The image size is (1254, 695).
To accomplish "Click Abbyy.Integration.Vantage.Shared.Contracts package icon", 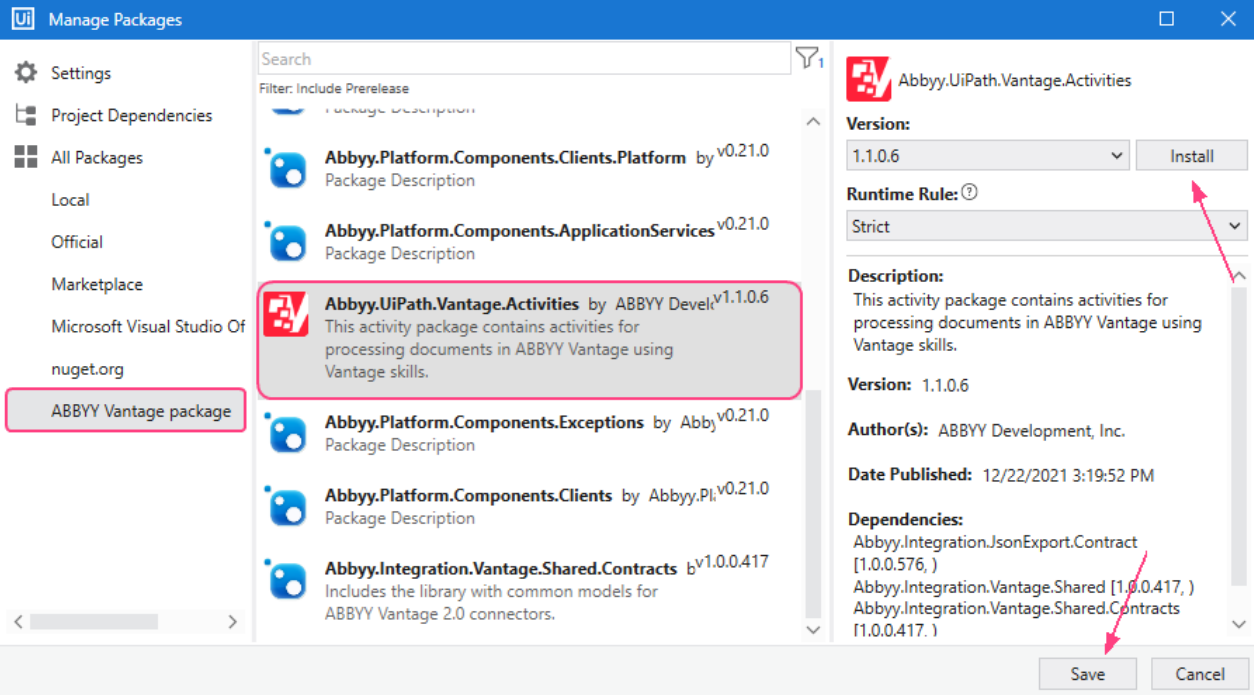I will (x=288, y=579).
